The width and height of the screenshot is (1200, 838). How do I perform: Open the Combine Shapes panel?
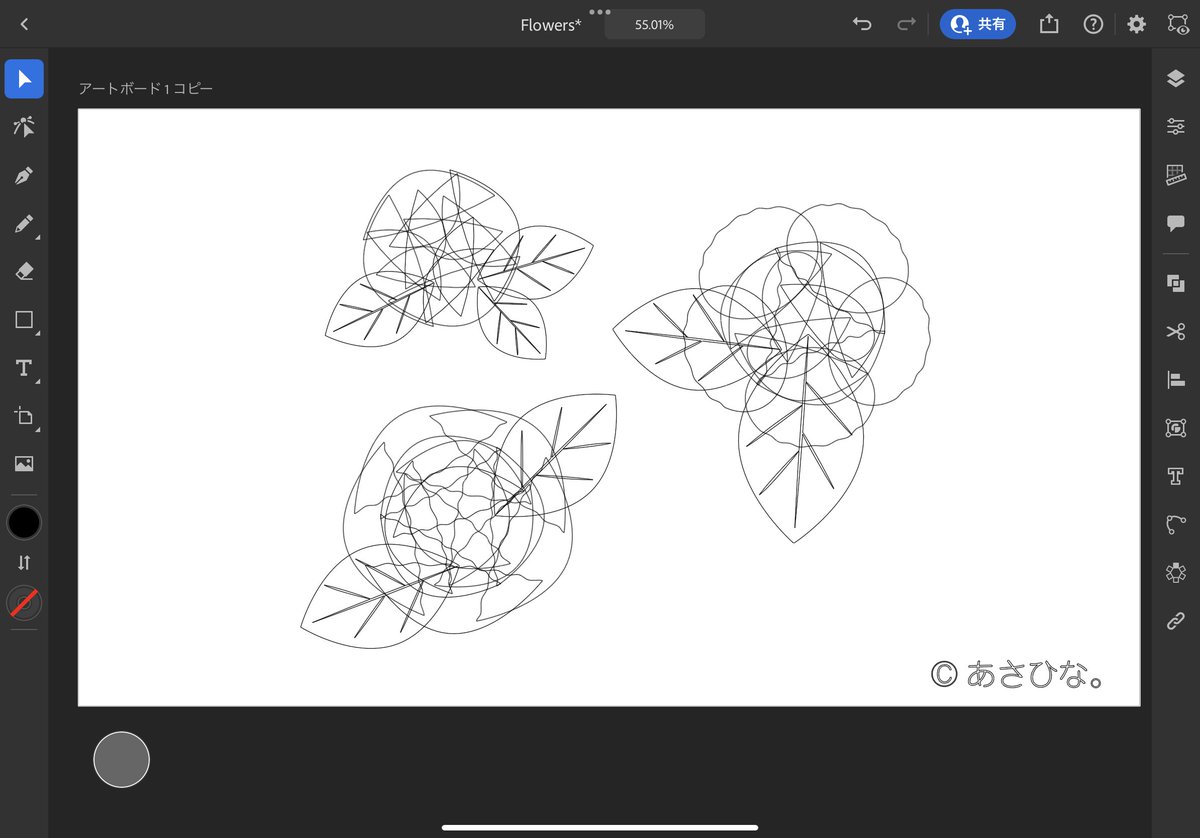(x=1176, y=283)
